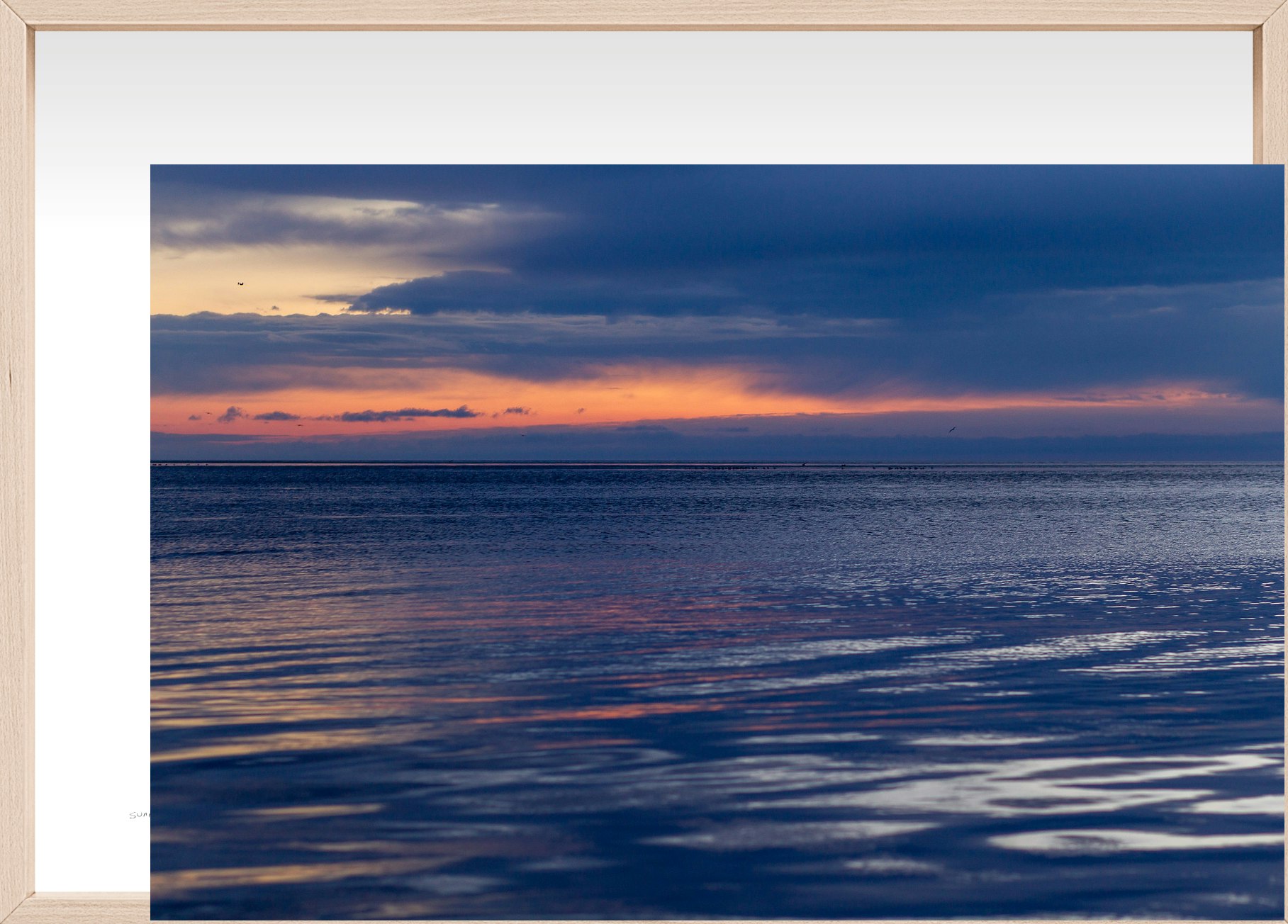Screen dimensions: 1288x924
Task: Click the bird flying in the pale yellow sky
Action: coord(240,283)
